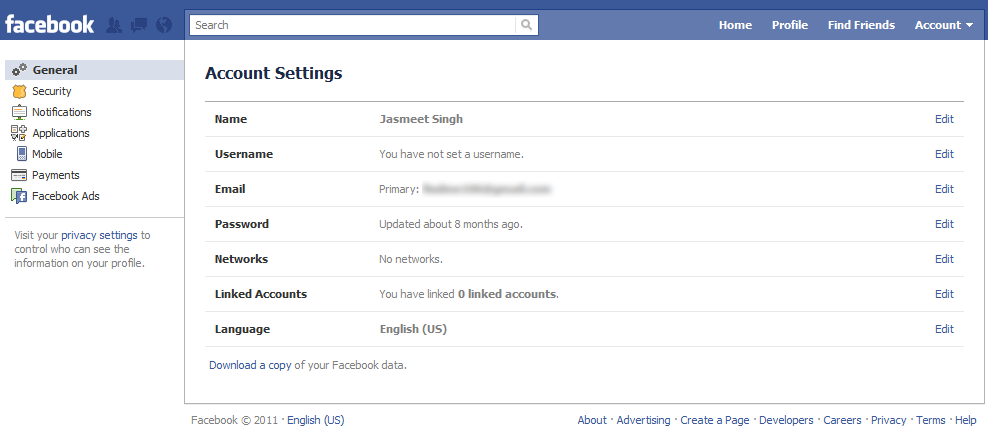988x435 pixels.
Task: Focus the Search input field
Action: tap(353, 25)
